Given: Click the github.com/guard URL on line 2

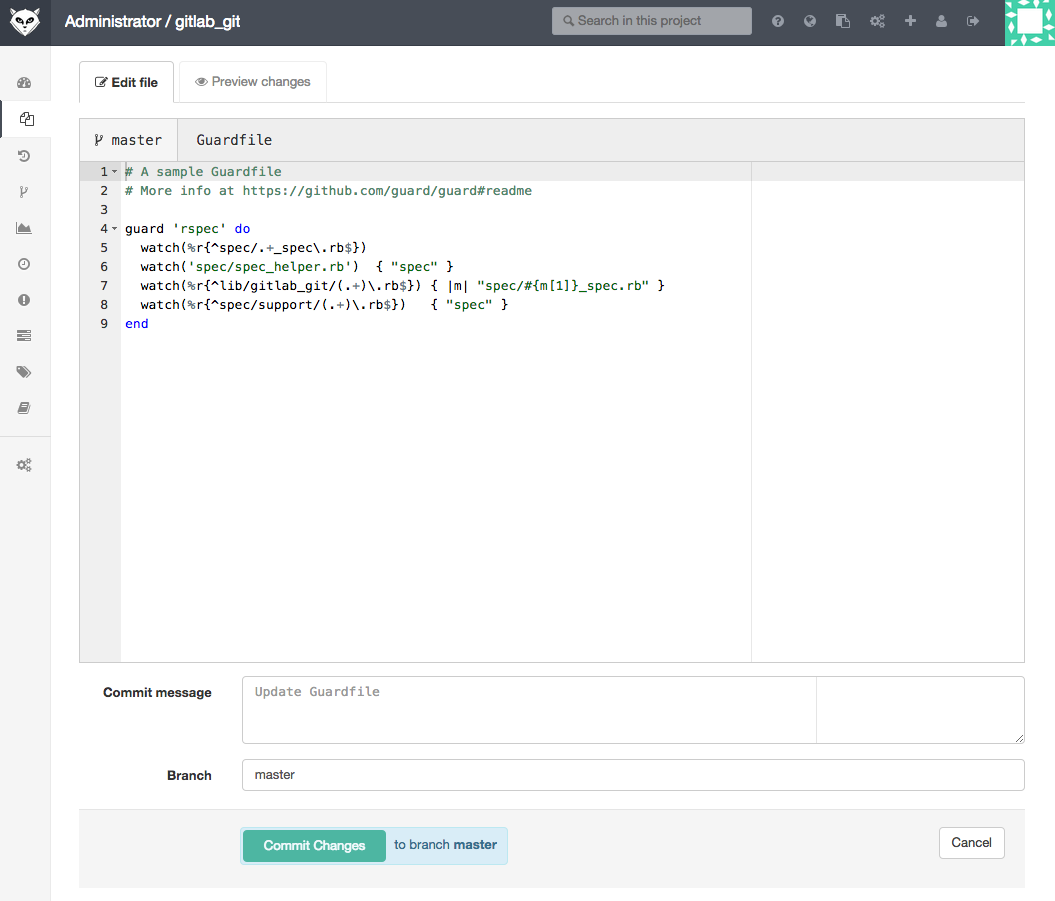Looking at the screenshot, I should 387,190.
